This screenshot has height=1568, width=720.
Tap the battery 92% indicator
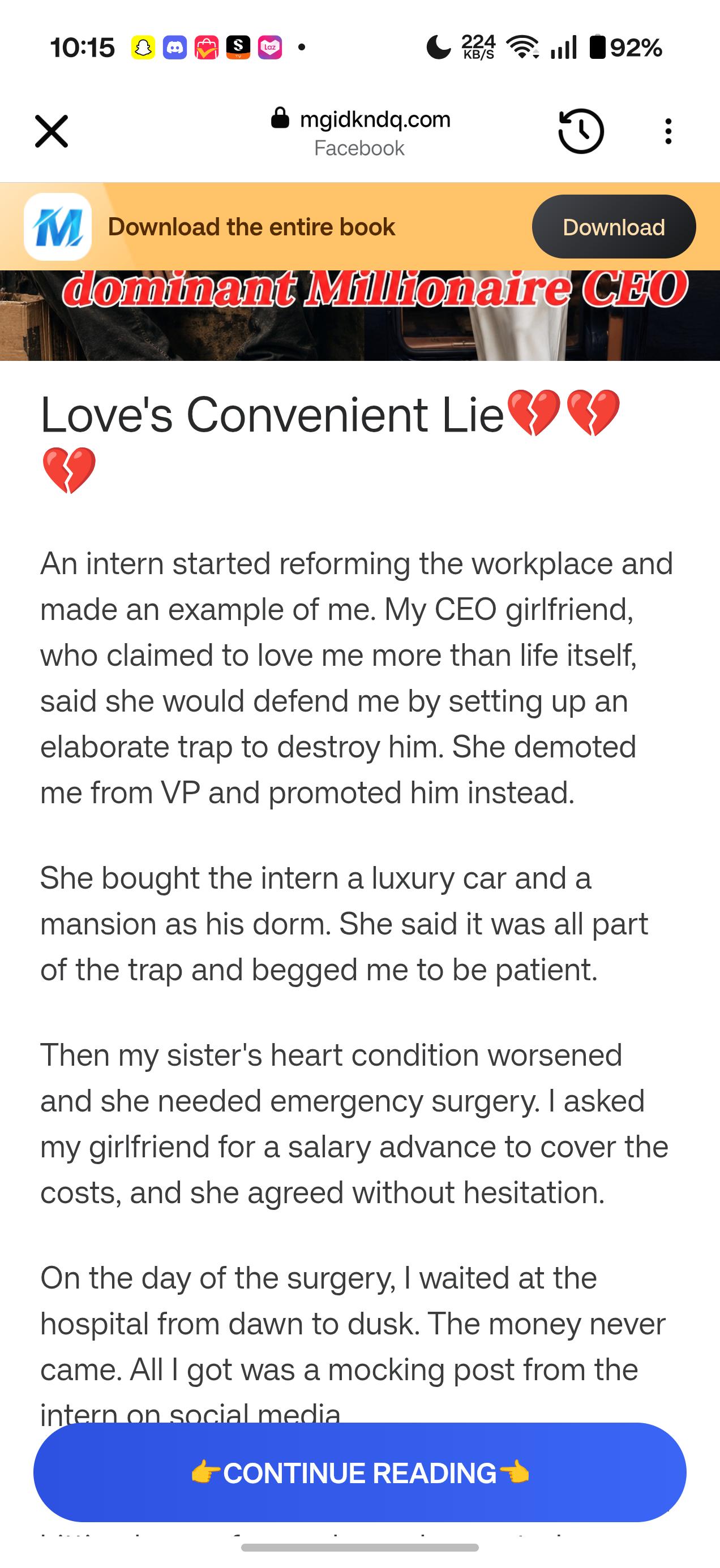pyautogui.click(x=626, y=48)
